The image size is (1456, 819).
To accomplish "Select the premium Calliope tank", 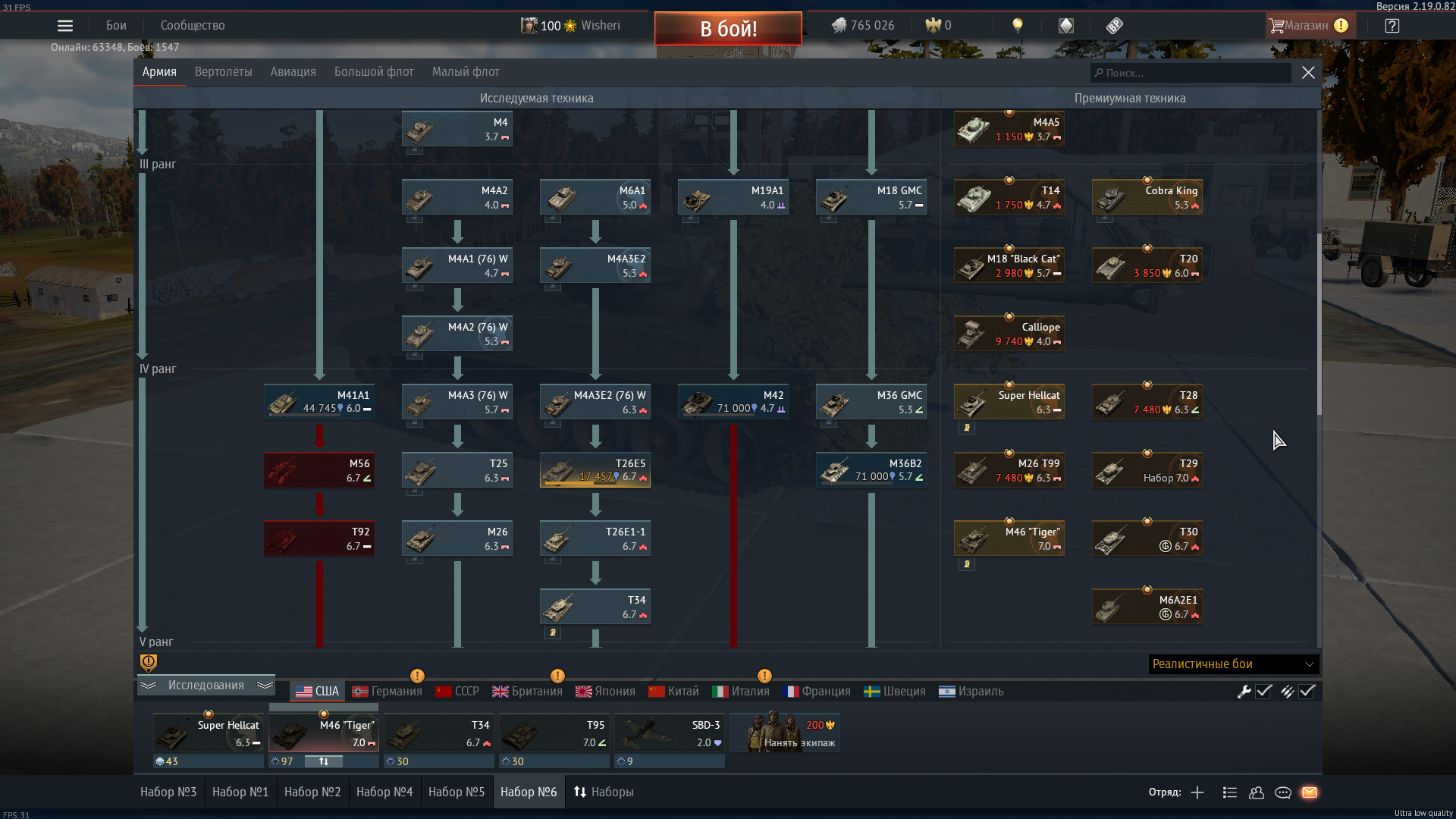I will click(1009, 334).
